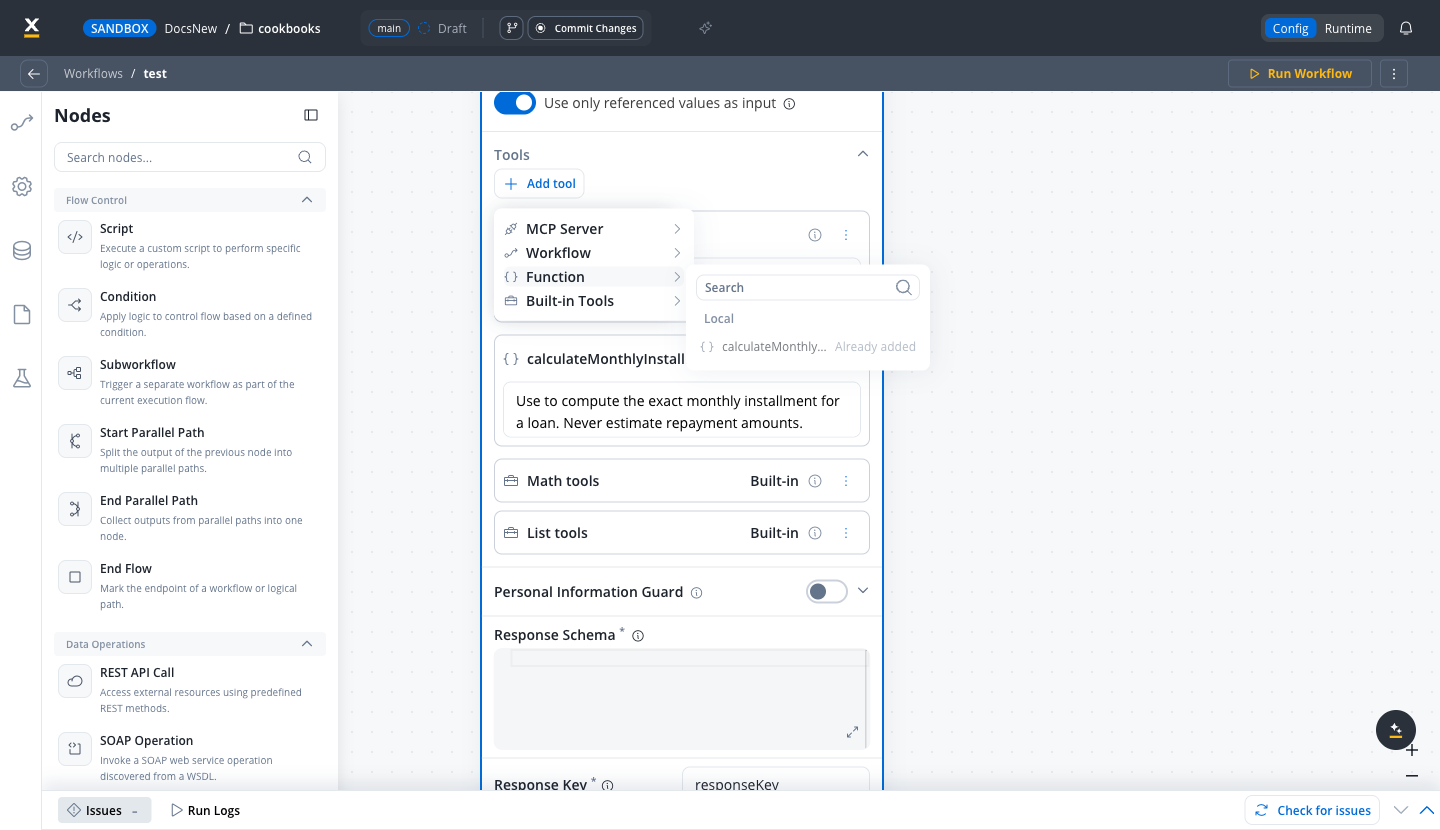The width and height of the screenshot is (1440, 830).
Task: Select the SOAP Operation node icon
Action: pyautogui.click(x=75, y=749)
